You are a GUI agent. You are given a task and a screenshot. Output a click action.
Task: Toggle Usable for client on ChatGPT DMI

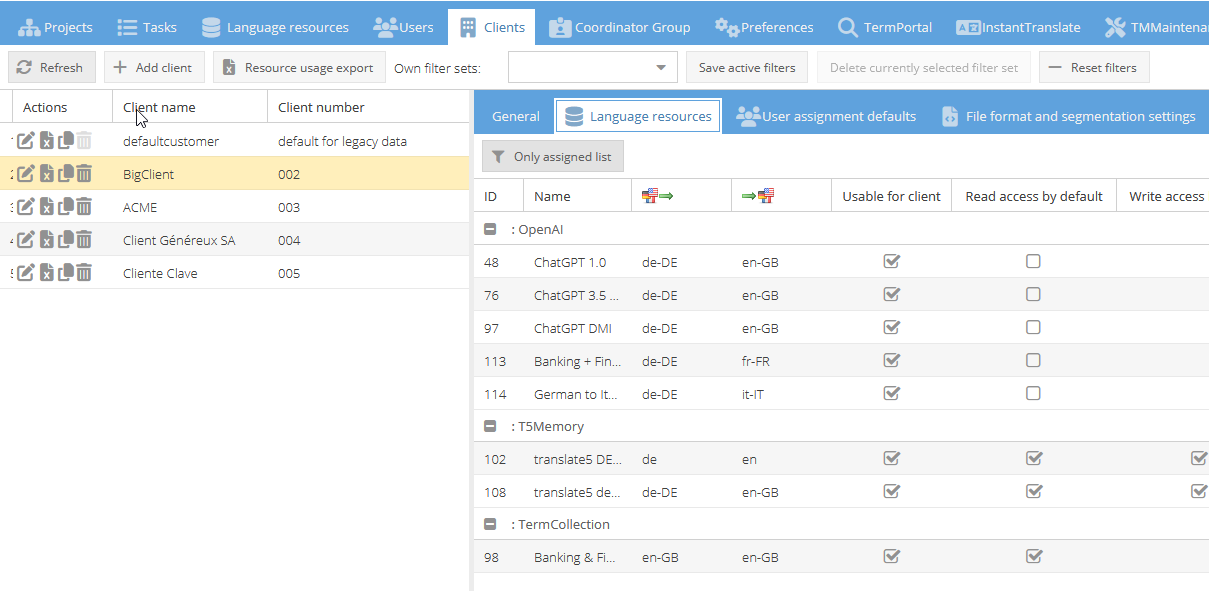tap(892, 327)
